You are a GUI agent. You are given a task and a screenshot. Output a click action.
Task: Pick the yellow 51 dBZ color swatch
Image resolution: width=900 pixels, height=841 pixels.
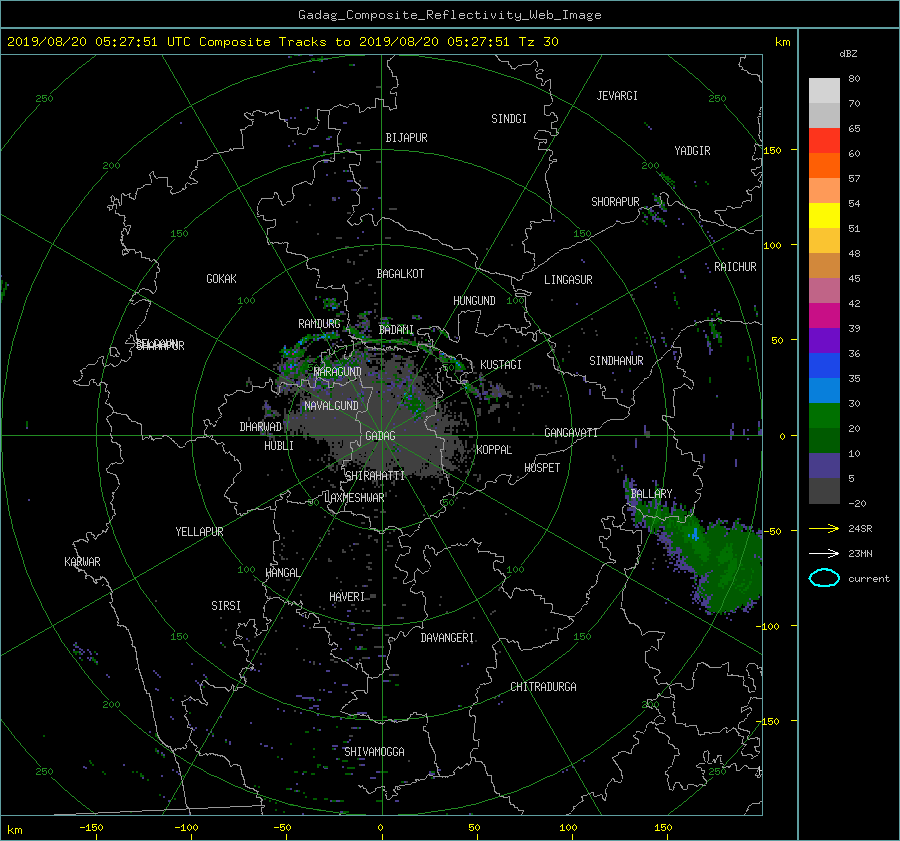click(x=824, y=216)
